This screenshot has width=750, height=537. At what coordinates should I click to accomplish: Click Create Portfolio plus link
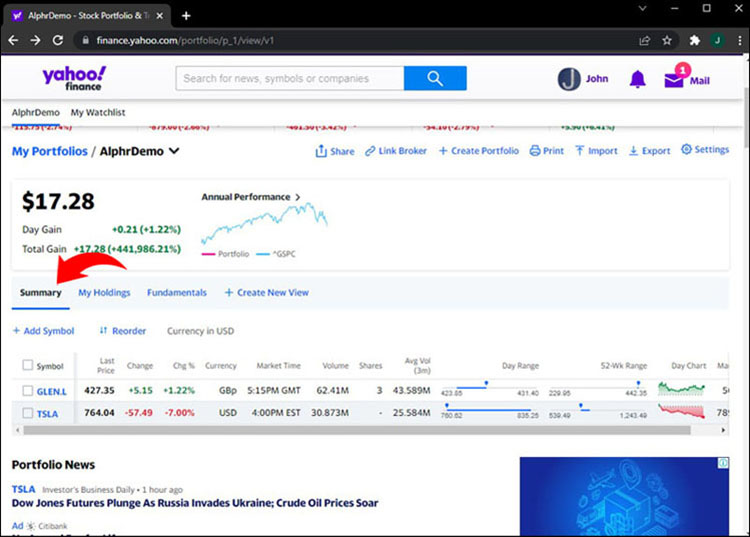click(x=479, y=151)
